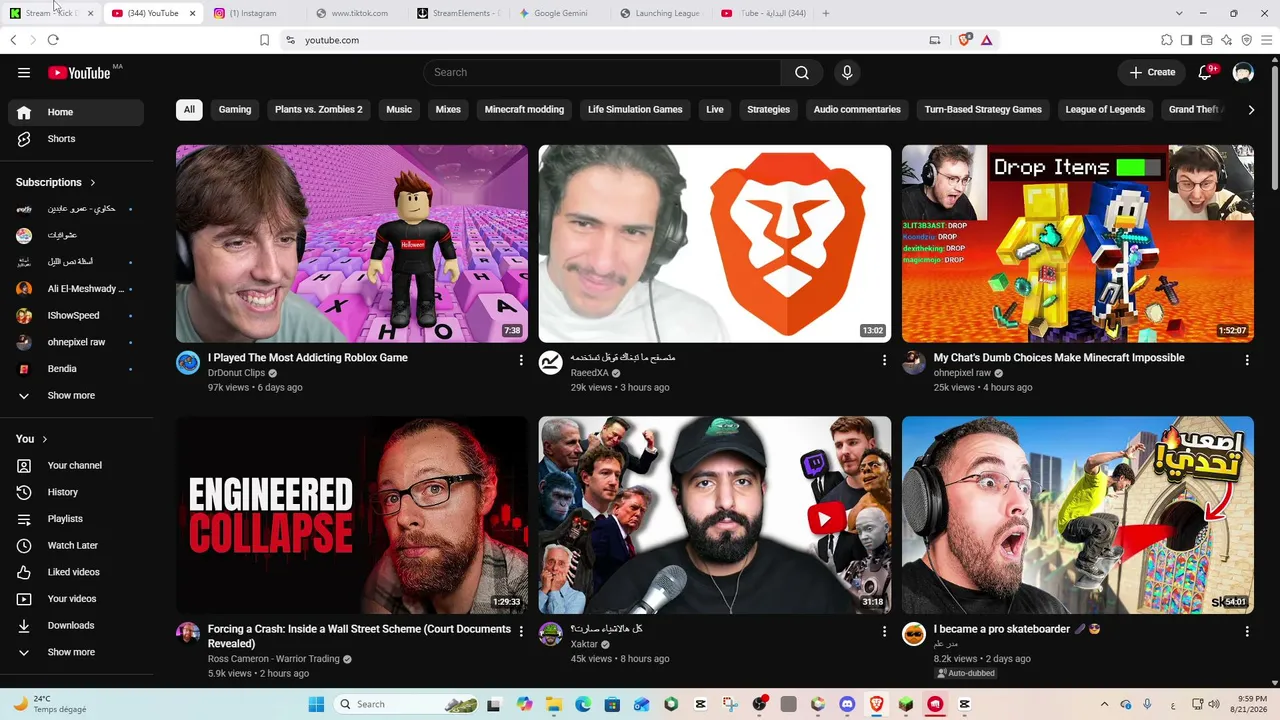Image resolution: width=1280 pixels, height=720 pixels.
Task: Click the magnifier search button on YouTube
Action: 802,72
